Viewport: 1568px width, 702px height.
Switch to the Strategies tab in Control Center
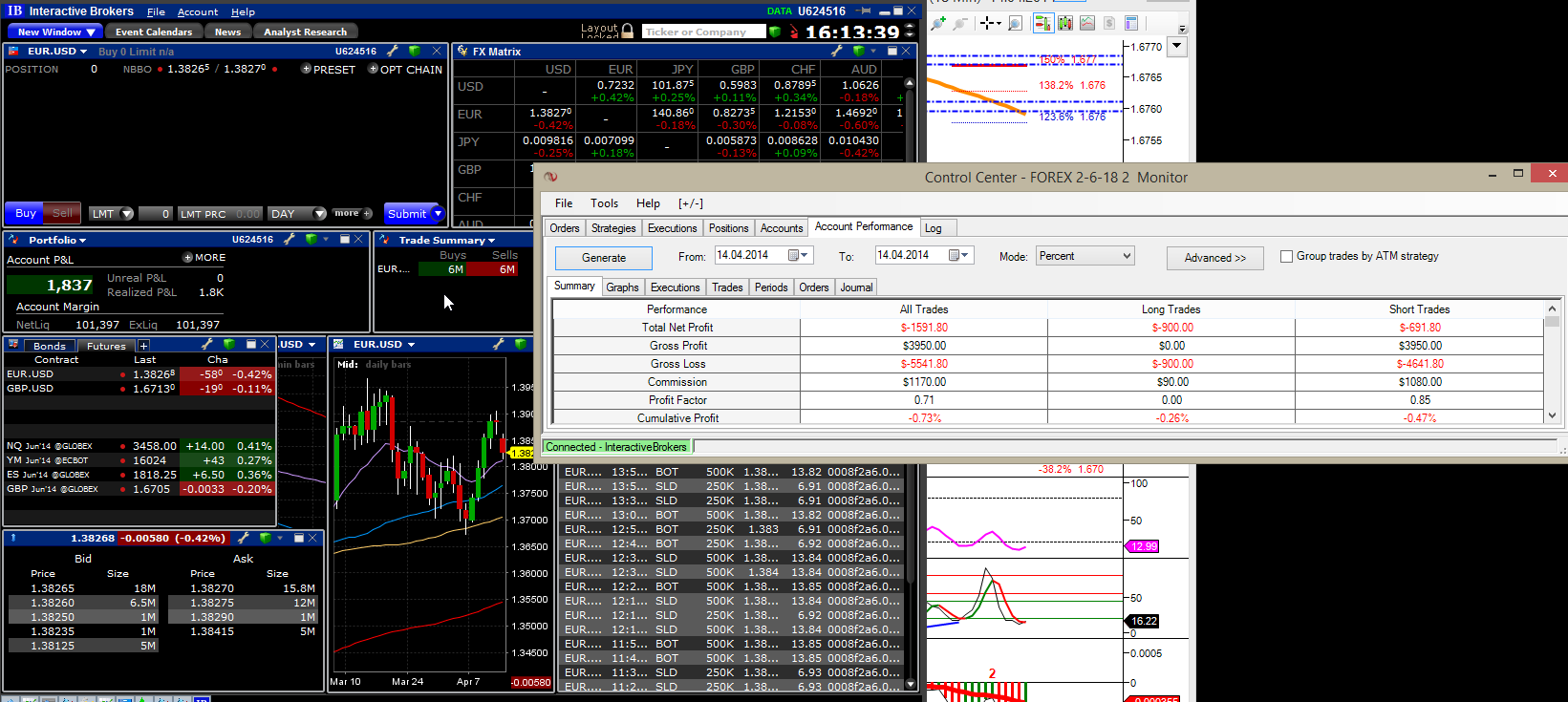click(613, 228)
